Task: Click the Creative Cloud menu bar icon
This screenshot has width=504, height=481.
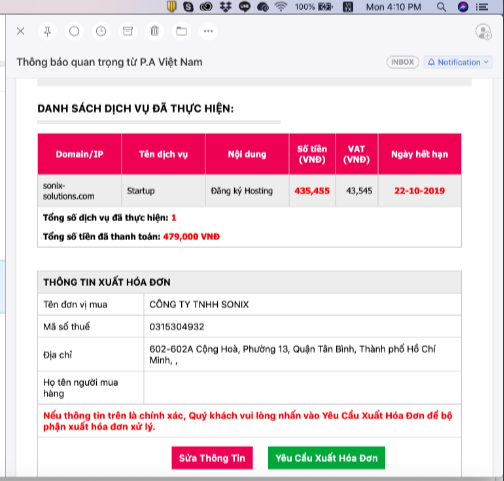Action: coord(206,7)
